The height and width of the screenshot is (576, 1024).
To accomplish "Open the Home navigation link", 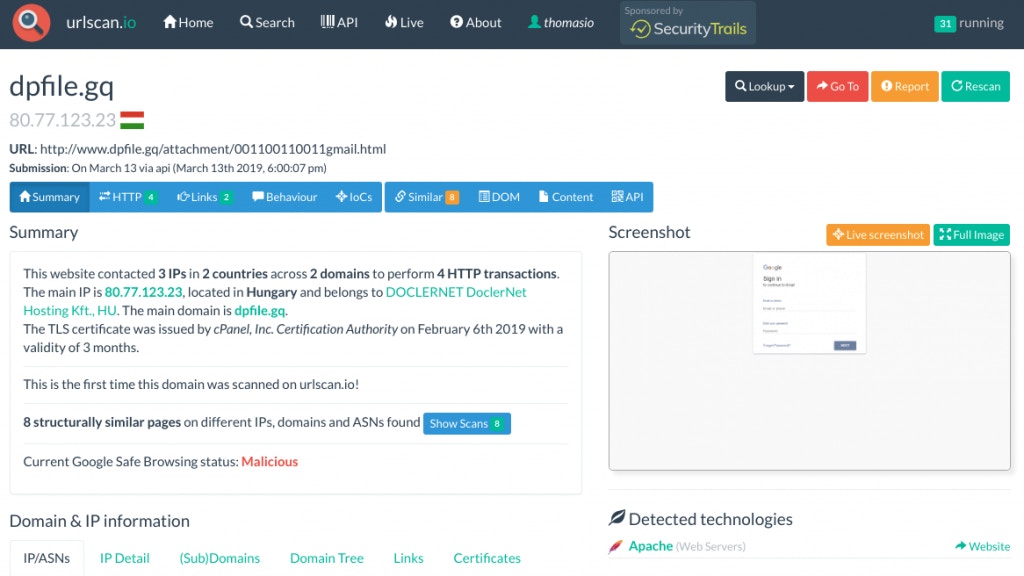I will (188, 22).
